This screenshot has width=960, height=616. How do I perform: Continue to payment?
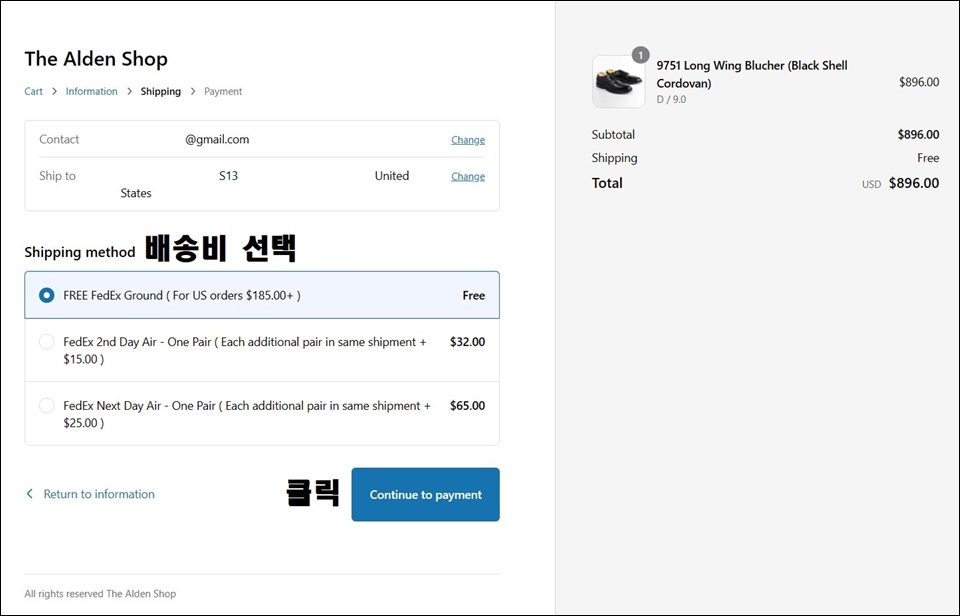tap(426, 495)
